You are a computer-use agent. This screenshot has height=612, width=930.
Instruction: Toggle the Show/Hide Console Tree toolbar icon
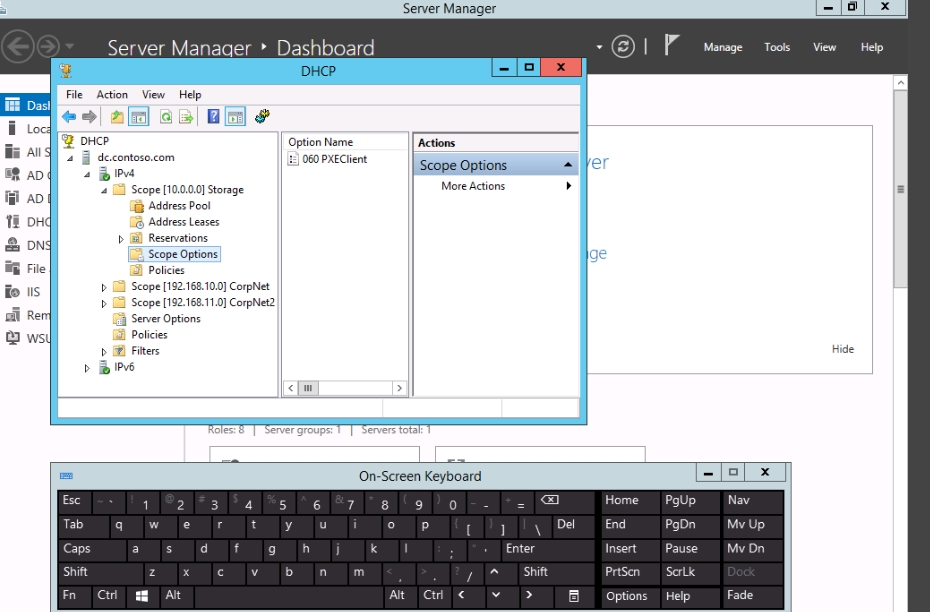coord(139,117)
